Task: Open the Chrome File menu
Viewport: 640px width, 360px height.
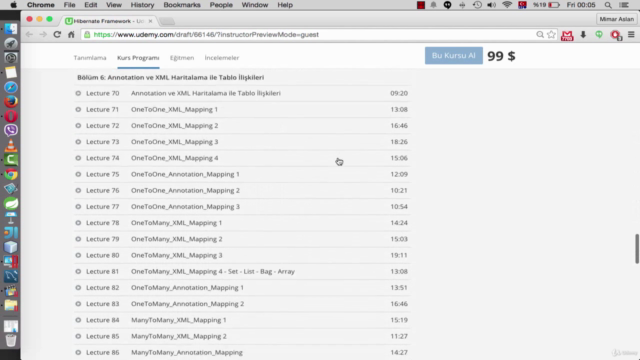Action: click(69, 5)
